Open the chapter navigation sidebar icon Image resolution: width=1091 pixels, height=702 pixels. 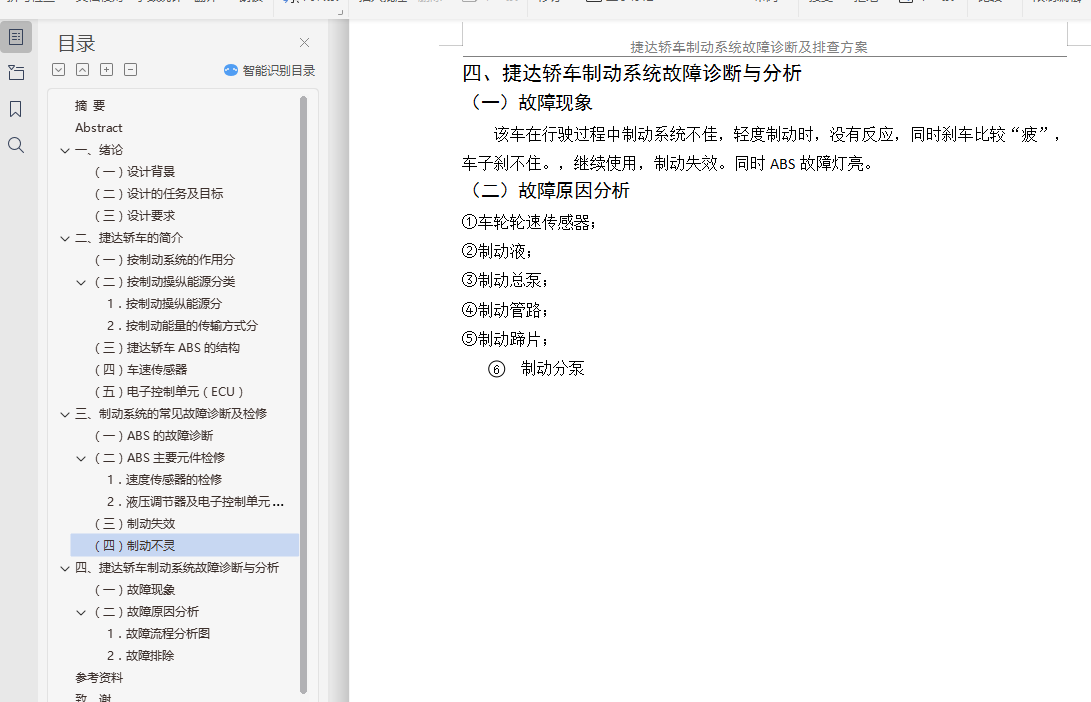16,72
